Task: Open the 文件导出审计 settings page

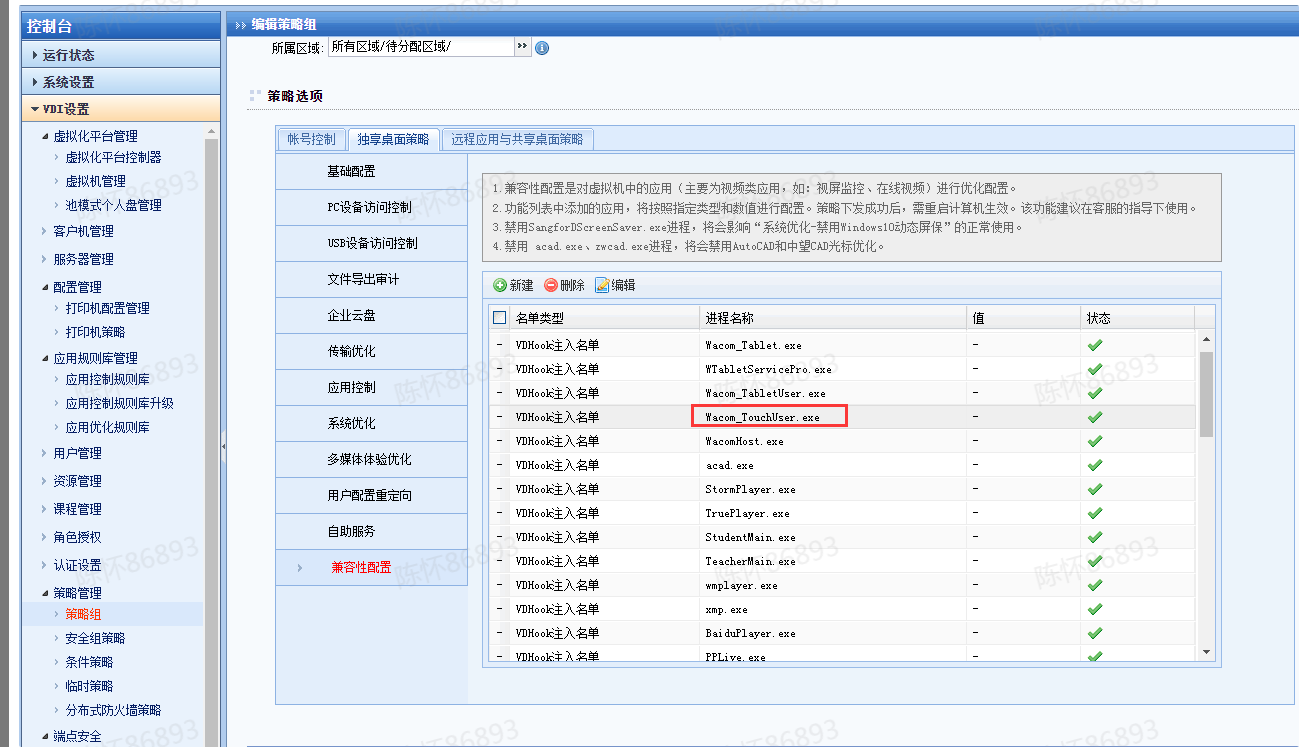Action: (371, 279)
